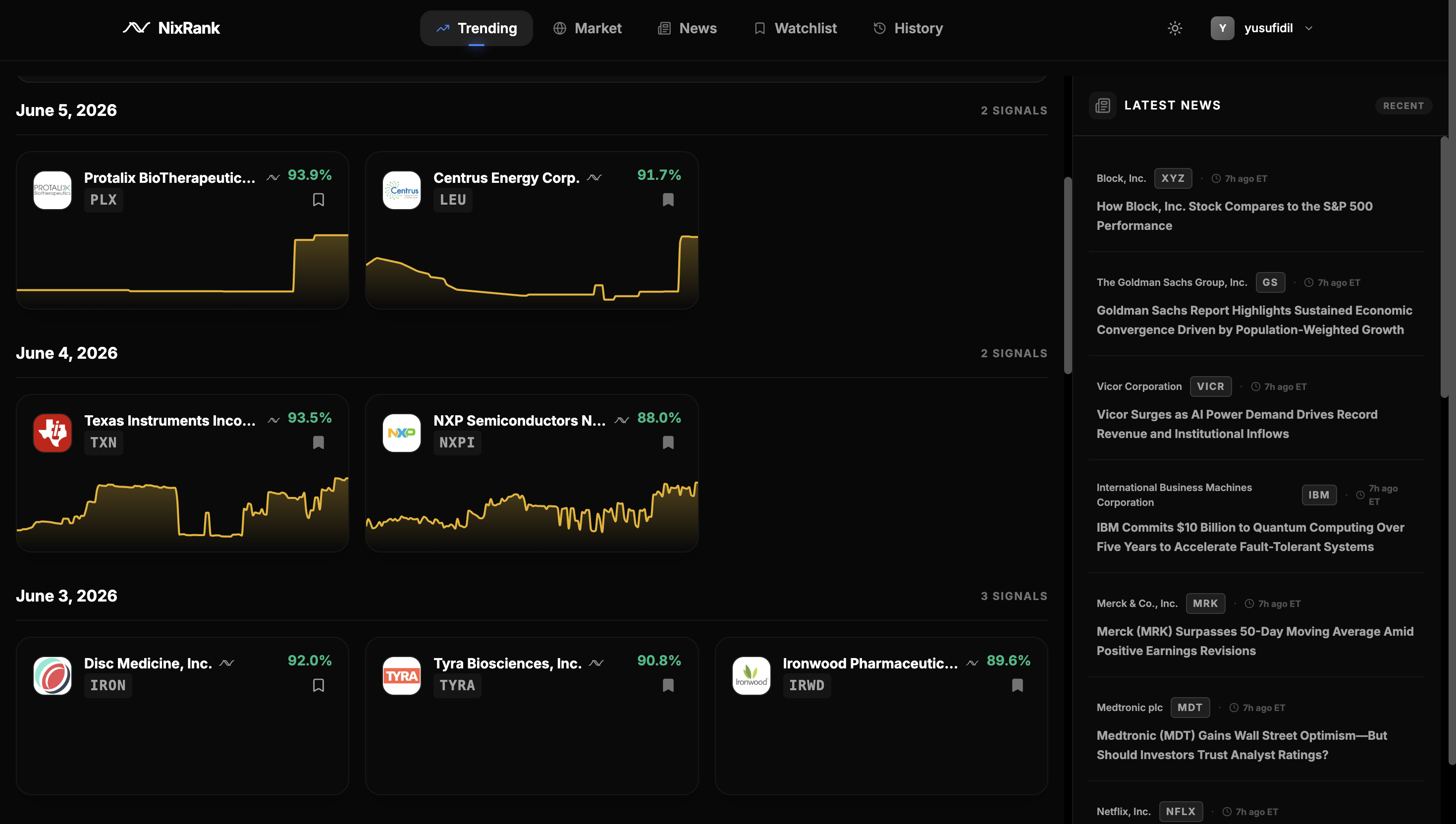Click the Ironwood Pharmaceuticals logo

751,676
